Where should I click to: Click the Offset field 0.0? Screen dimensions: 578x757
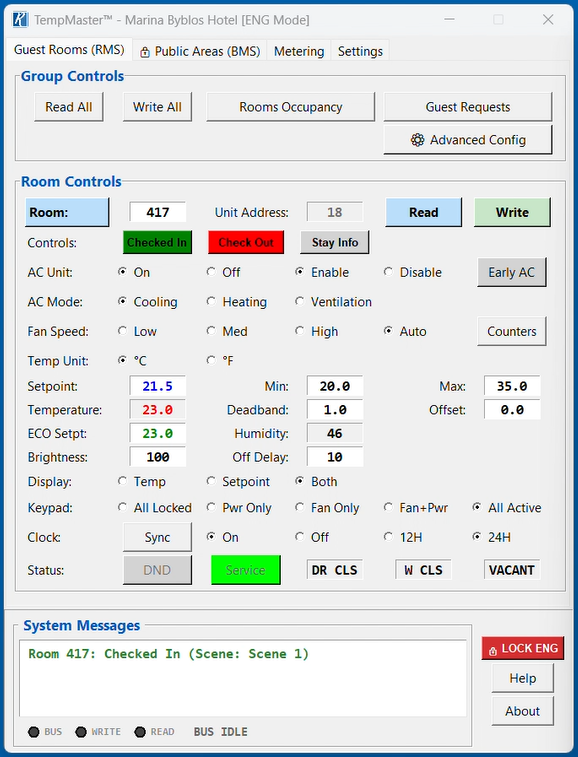(x=512, y=410)
